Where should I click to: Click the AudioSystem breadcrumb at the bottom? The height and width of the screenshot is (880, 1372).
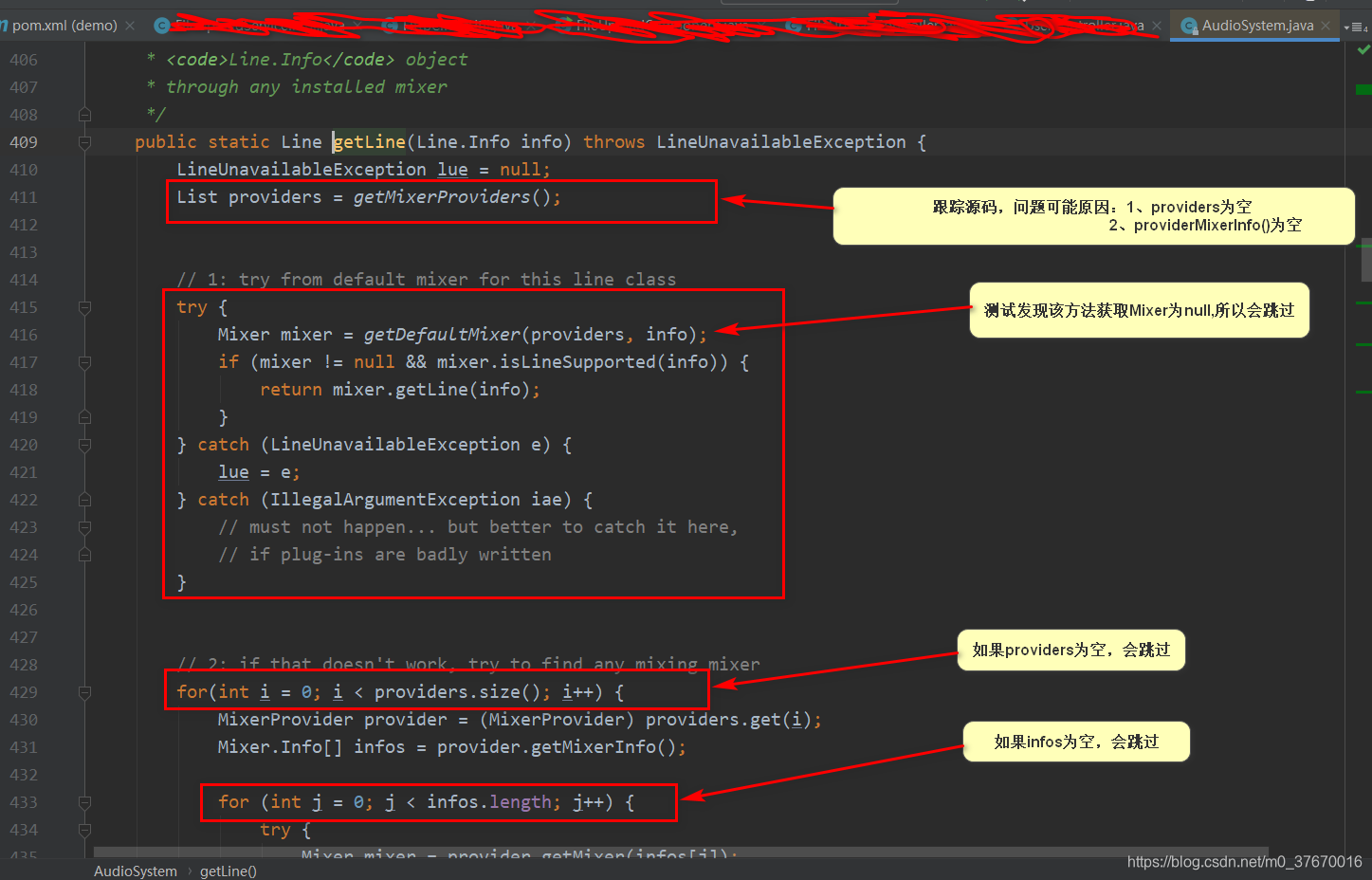(135, 871)
